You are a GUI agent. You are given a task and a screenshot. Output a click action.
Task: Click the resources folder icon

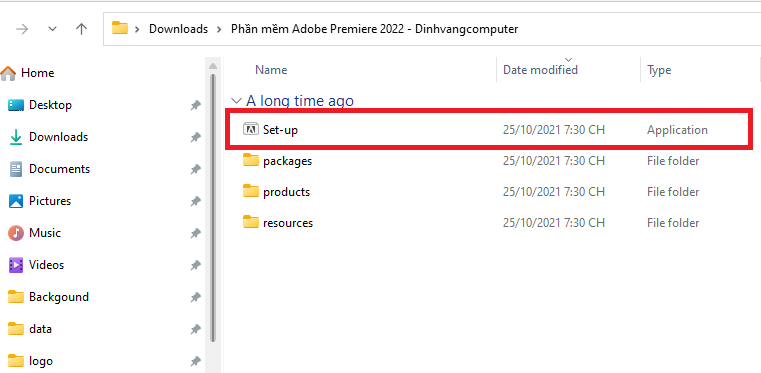[251, 222]
